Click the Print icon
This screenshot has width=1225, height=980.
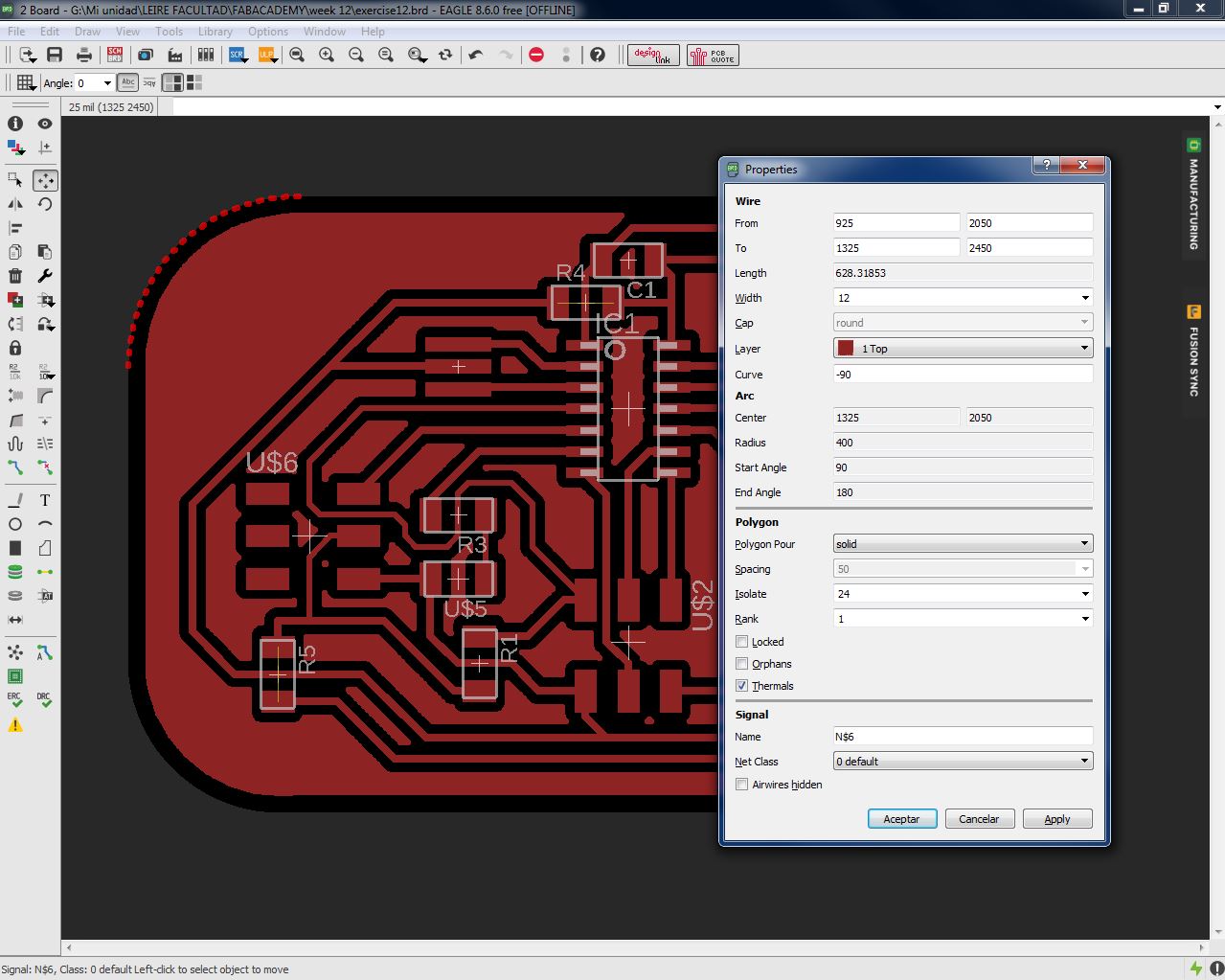coord(84,56)
